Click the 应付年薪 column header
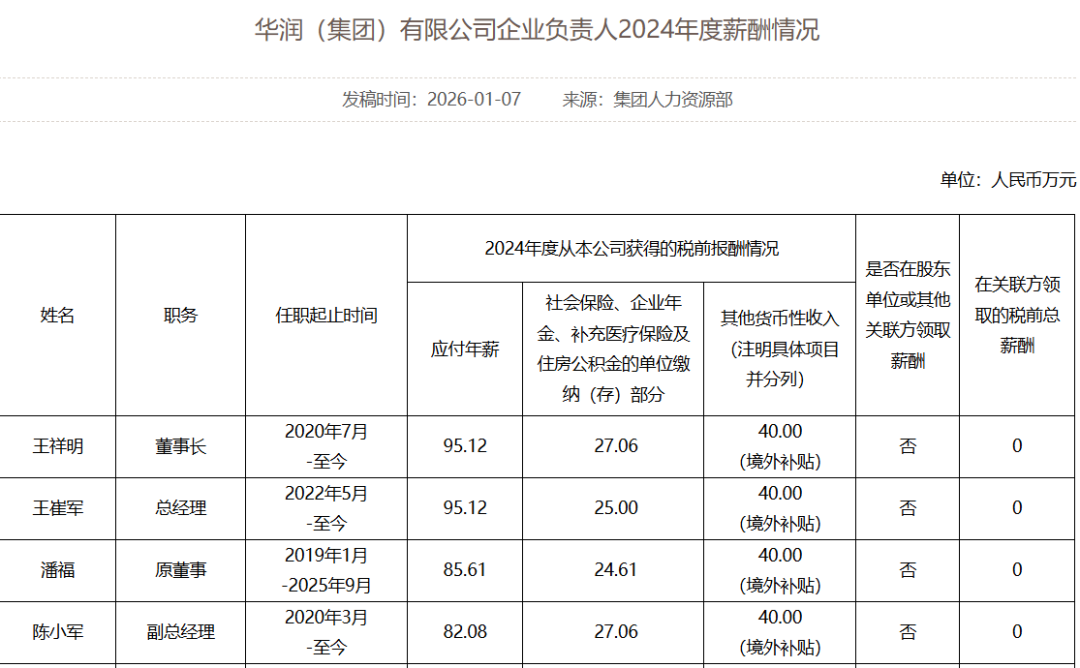Viewport: 1080px width, 668px height. tap(465, 349)
